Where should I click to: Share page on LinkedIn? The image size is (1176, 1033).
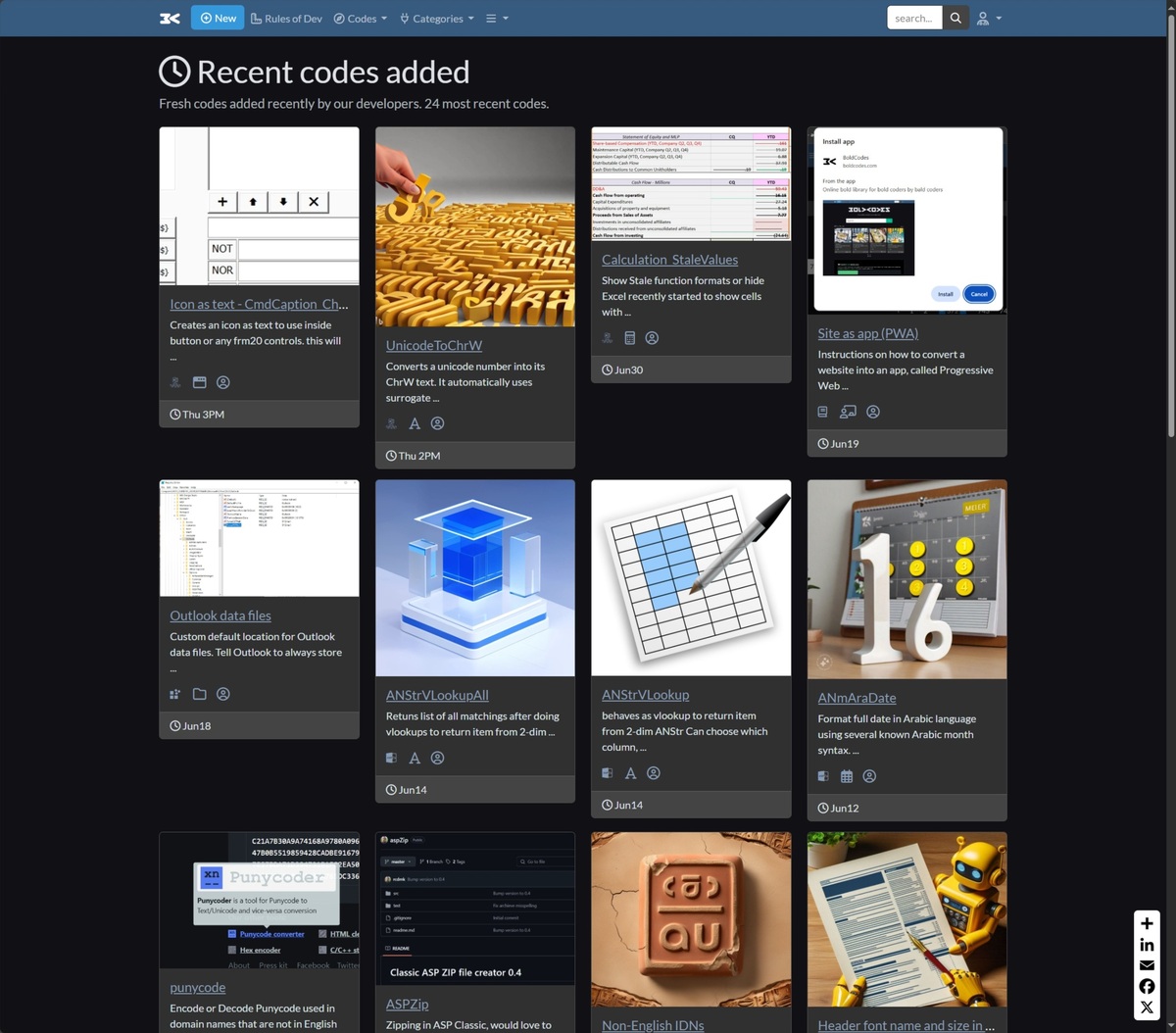[x=1147, y=945]
